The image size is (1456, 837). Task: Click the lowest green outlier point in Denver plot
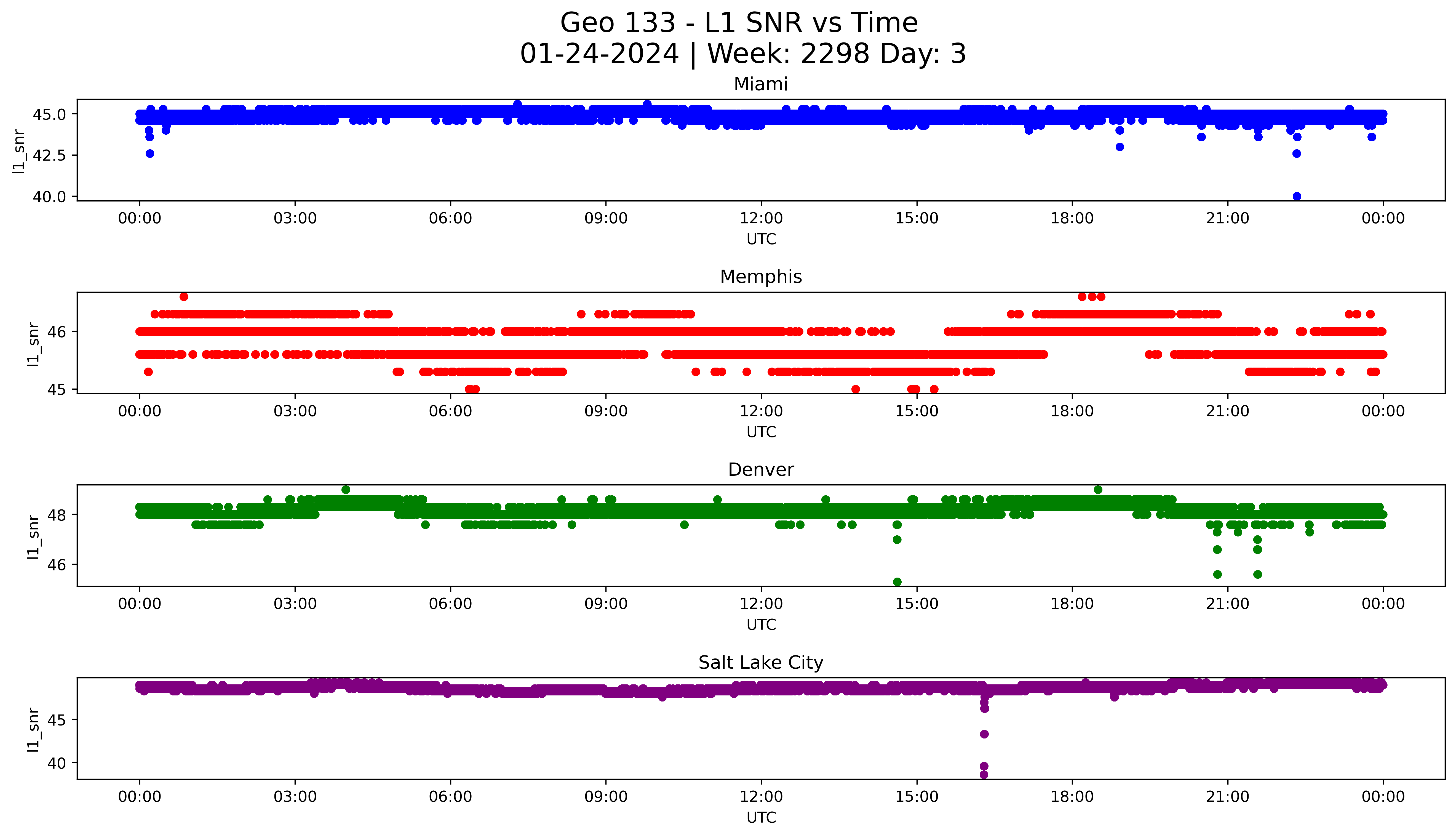897,582
